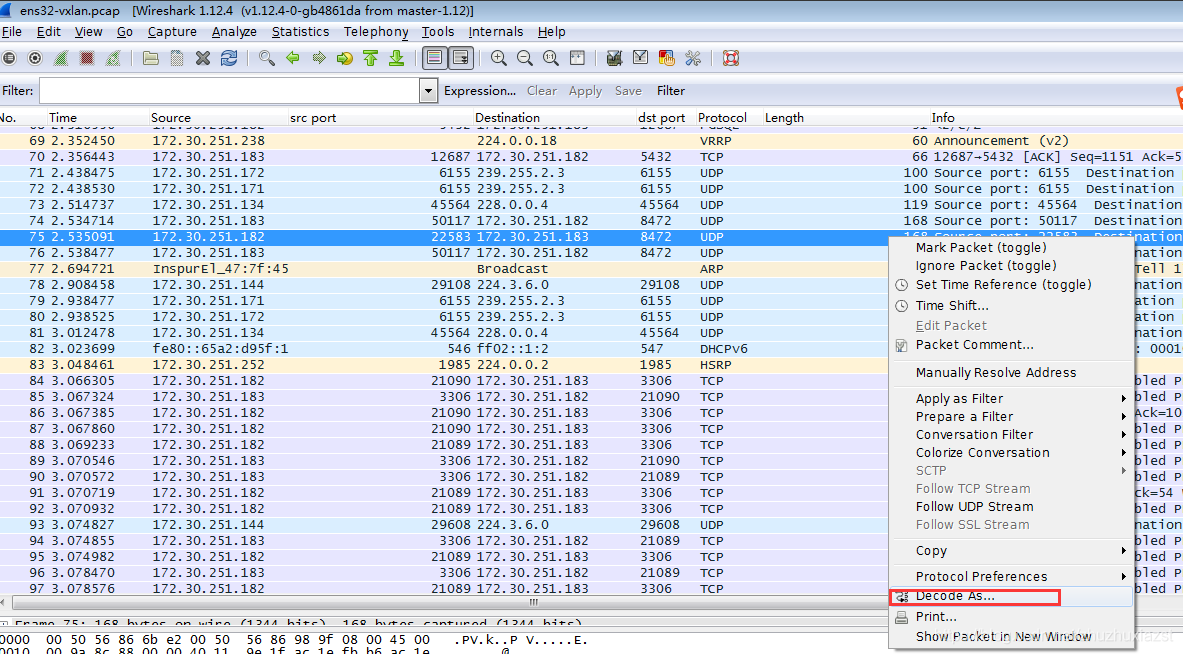Select packet 83 HSRP row

click(x=445, y=364)
